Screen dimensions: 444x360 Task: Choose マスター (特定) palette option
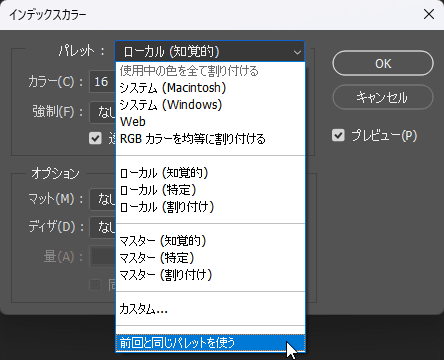[210, 258]
